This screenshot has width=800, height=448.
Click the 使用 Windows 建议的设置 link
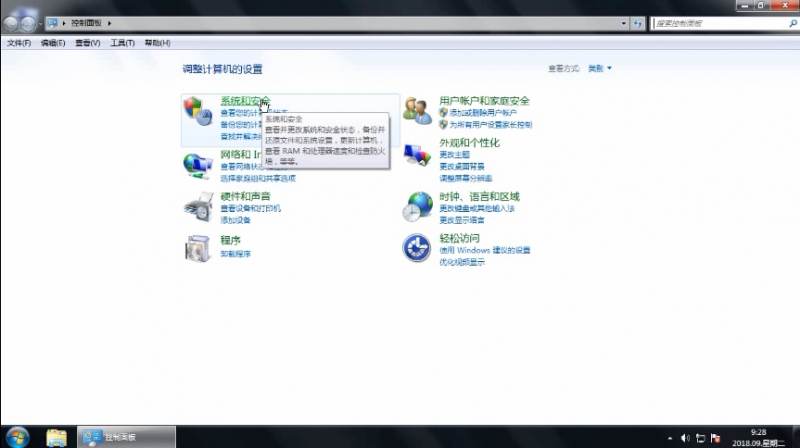(484, 250)
